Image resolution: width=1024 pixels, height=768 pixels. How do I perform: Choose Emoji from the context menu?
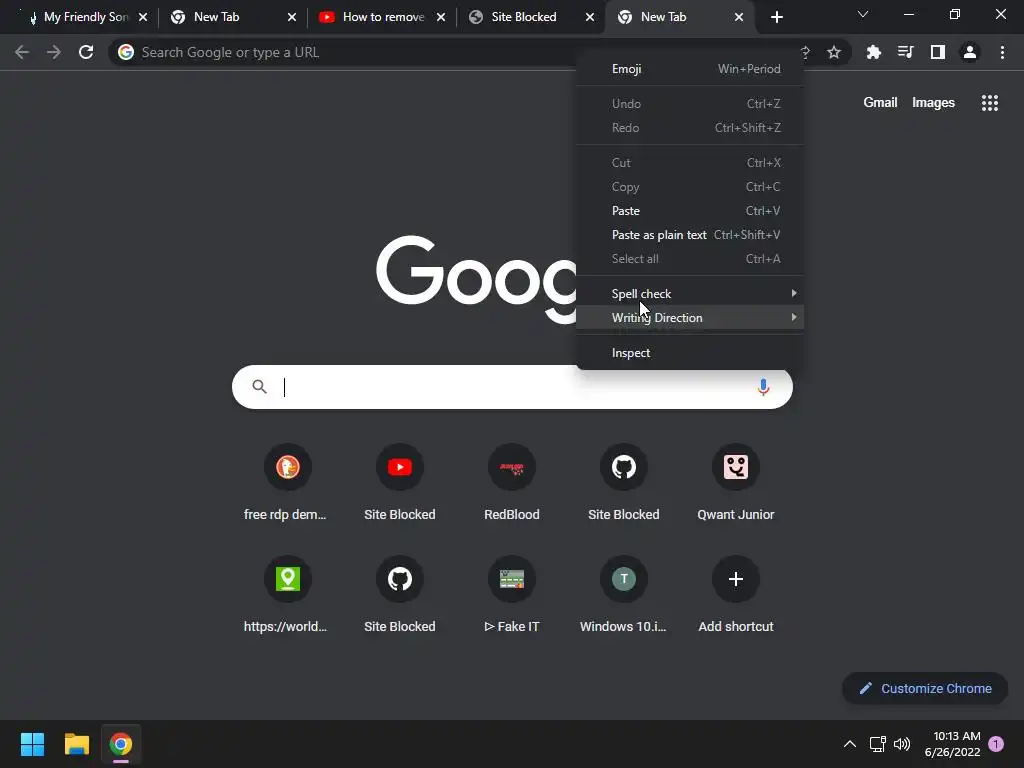(x=690, y=69)
